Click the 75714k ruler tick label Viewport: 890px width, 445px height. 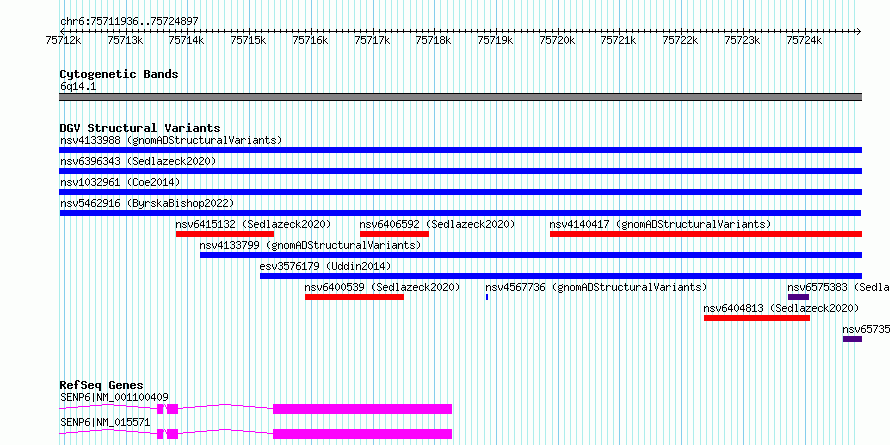tap(187, 40)
